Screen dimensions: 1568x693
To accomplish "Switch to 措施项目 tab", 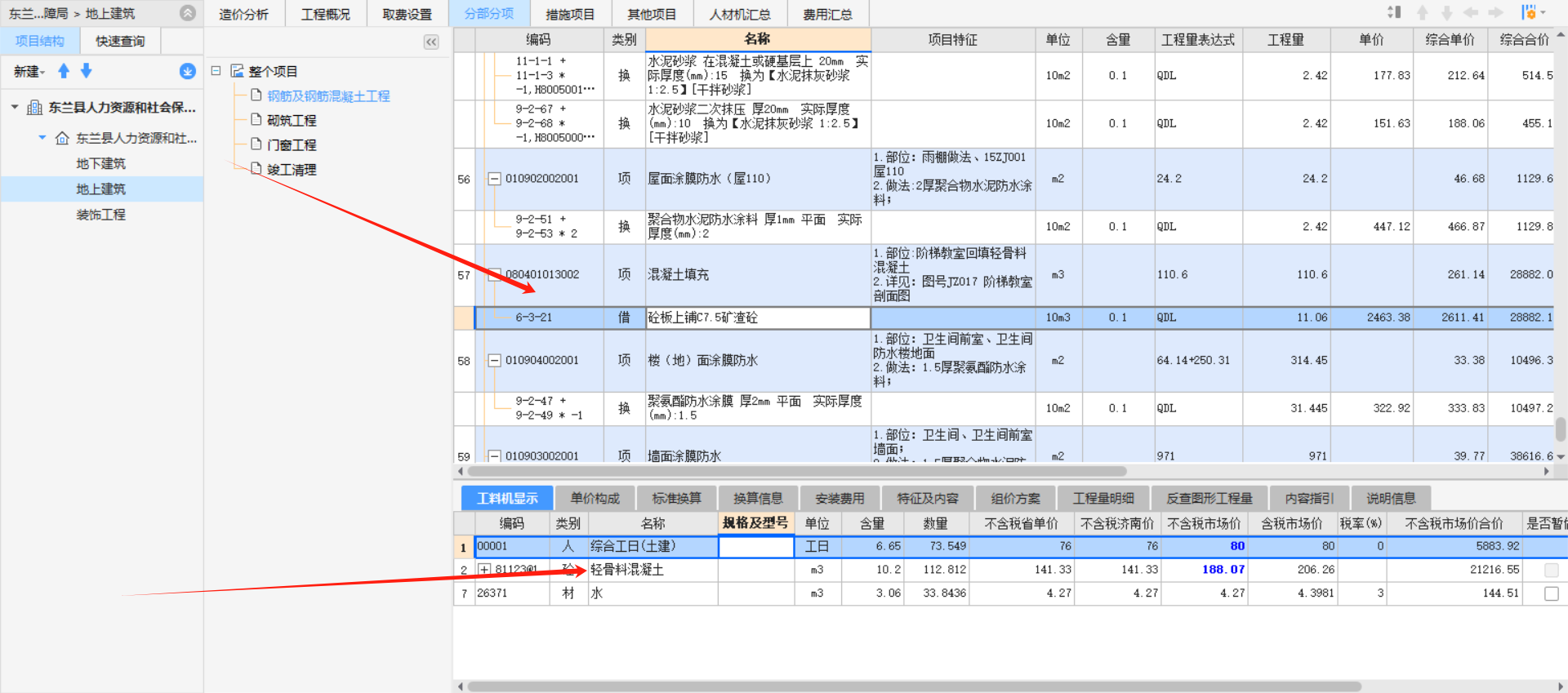I will [570, 14].
